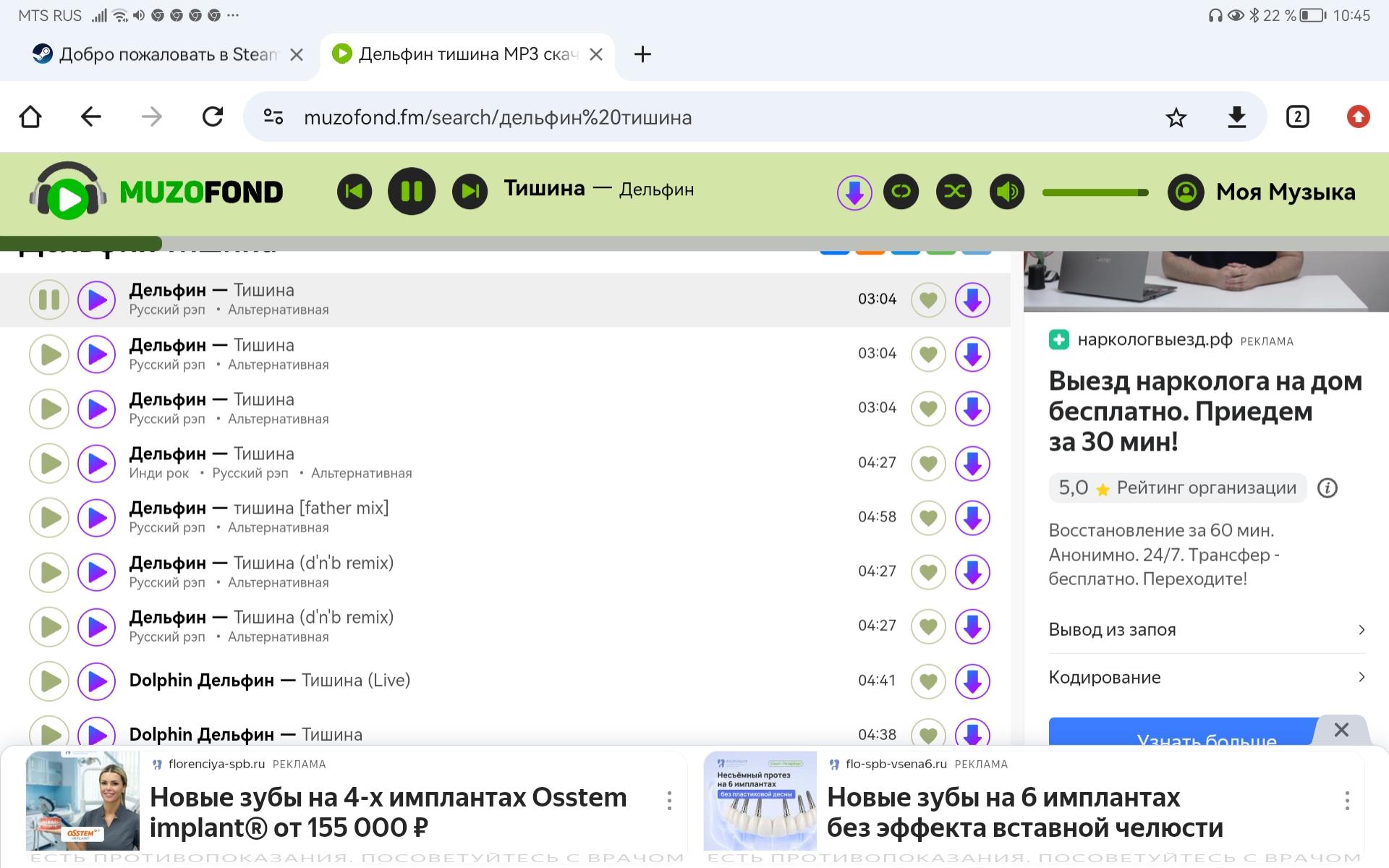Favorite the Тишина (Live) track
1389x868 pixels.
(x=928, y=681)
